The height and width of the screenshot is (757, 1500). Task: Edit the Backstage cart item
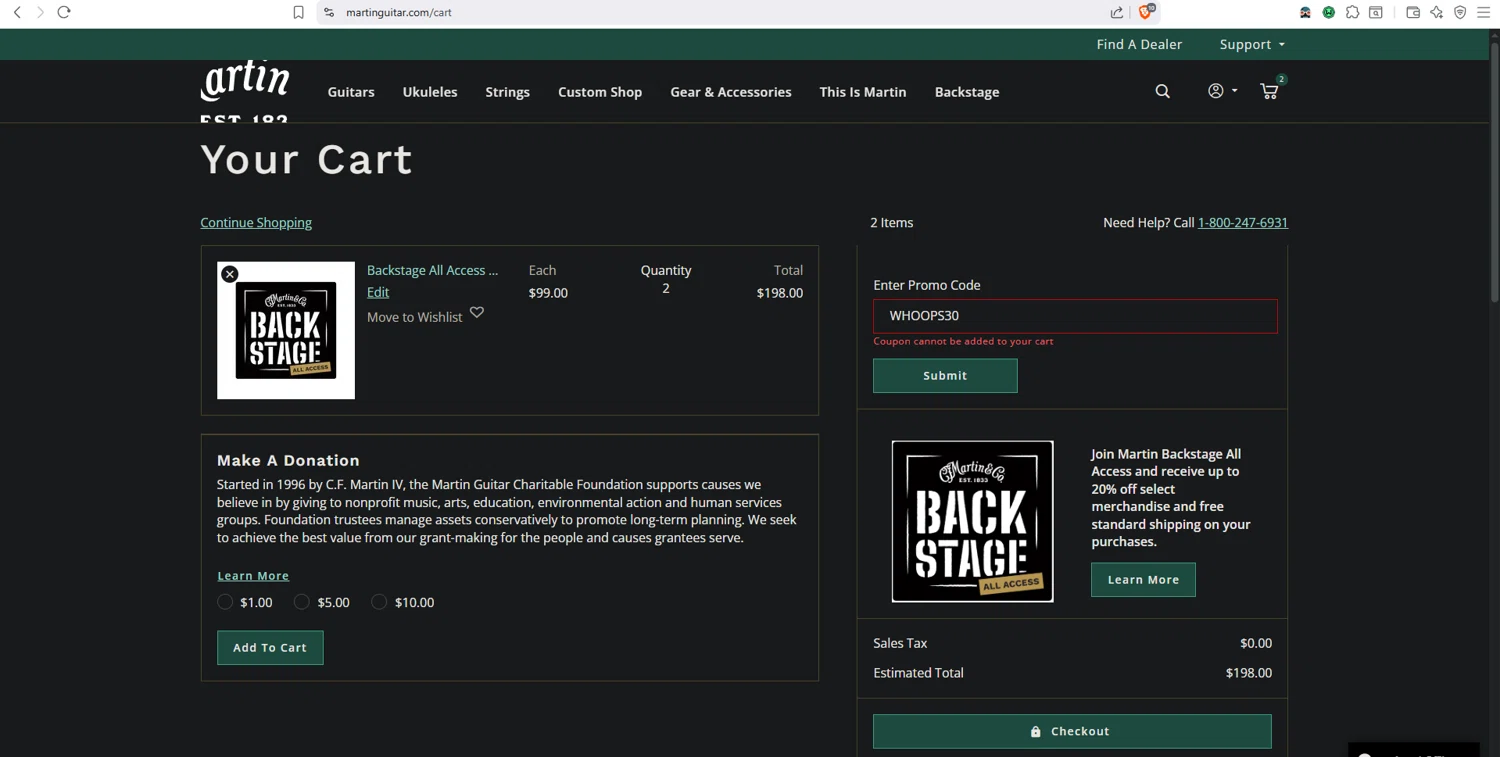click(x=378, y=292)
